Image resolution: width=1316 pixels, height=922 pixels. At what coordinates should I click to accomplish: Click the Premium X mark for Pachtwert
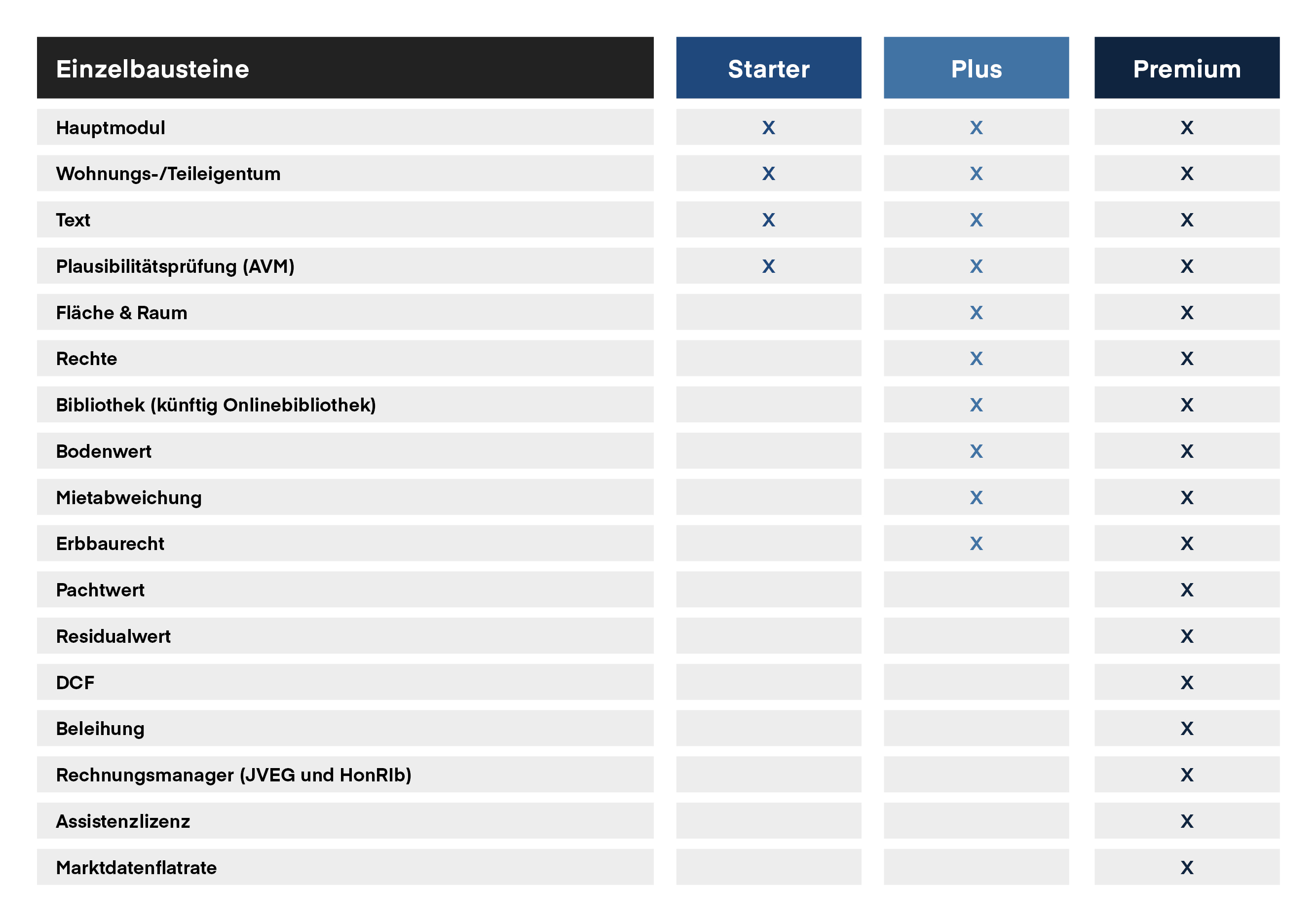point(1186,590)
